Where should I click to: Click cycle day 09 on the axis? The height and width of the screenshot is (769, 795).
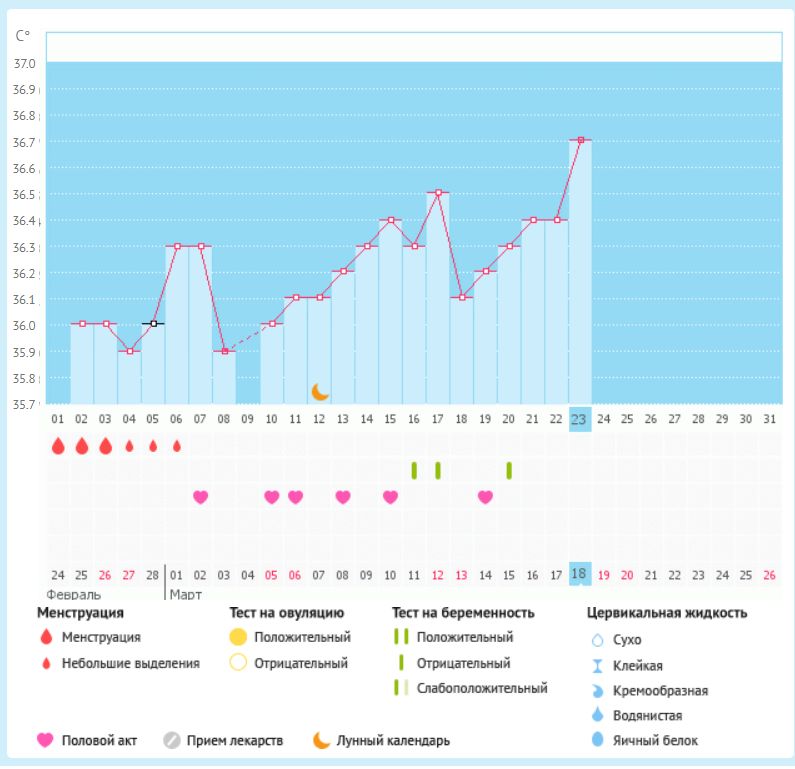click(247, 419)
